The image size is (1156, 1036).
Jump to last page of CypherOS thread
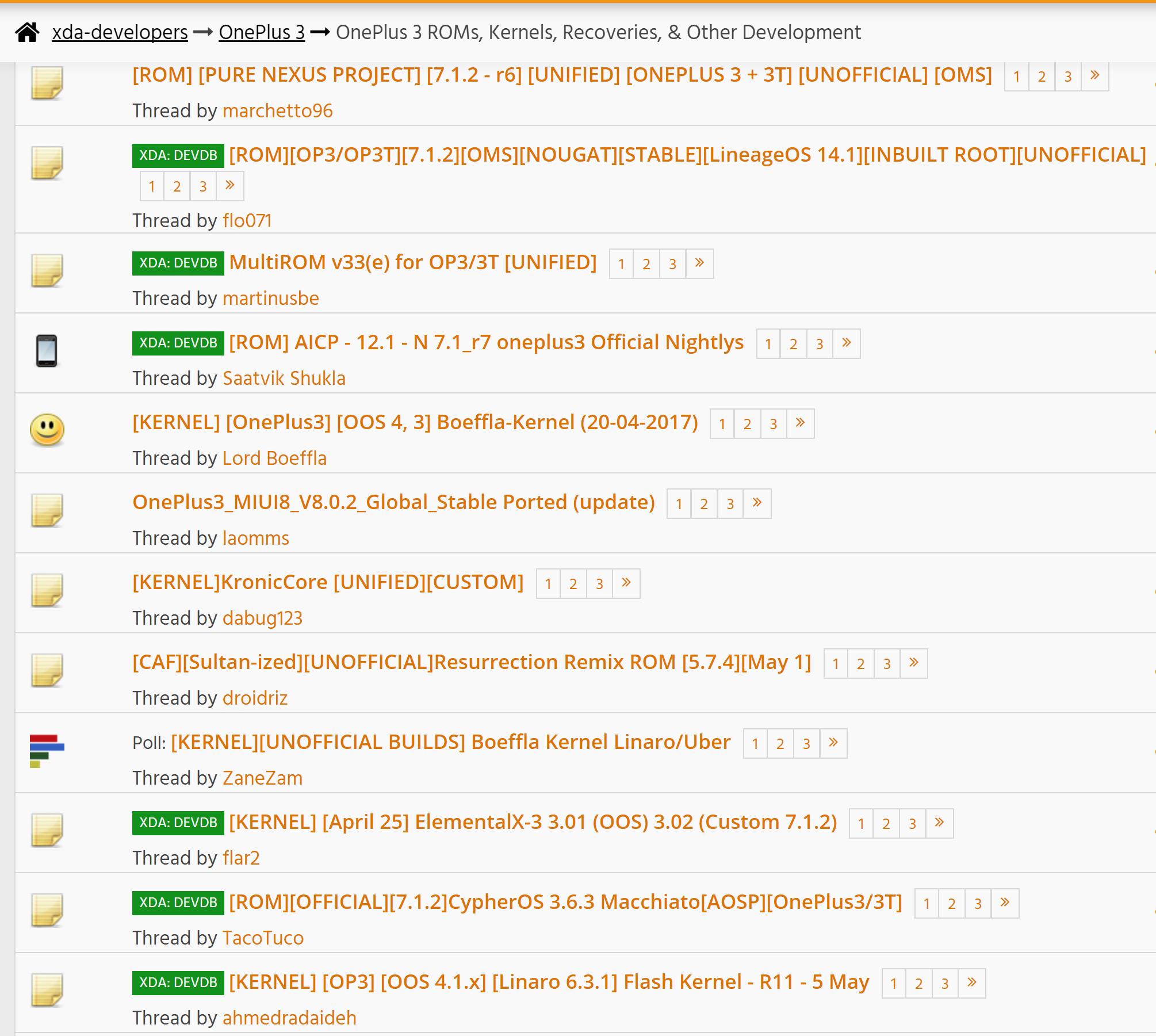[1005, 903]
